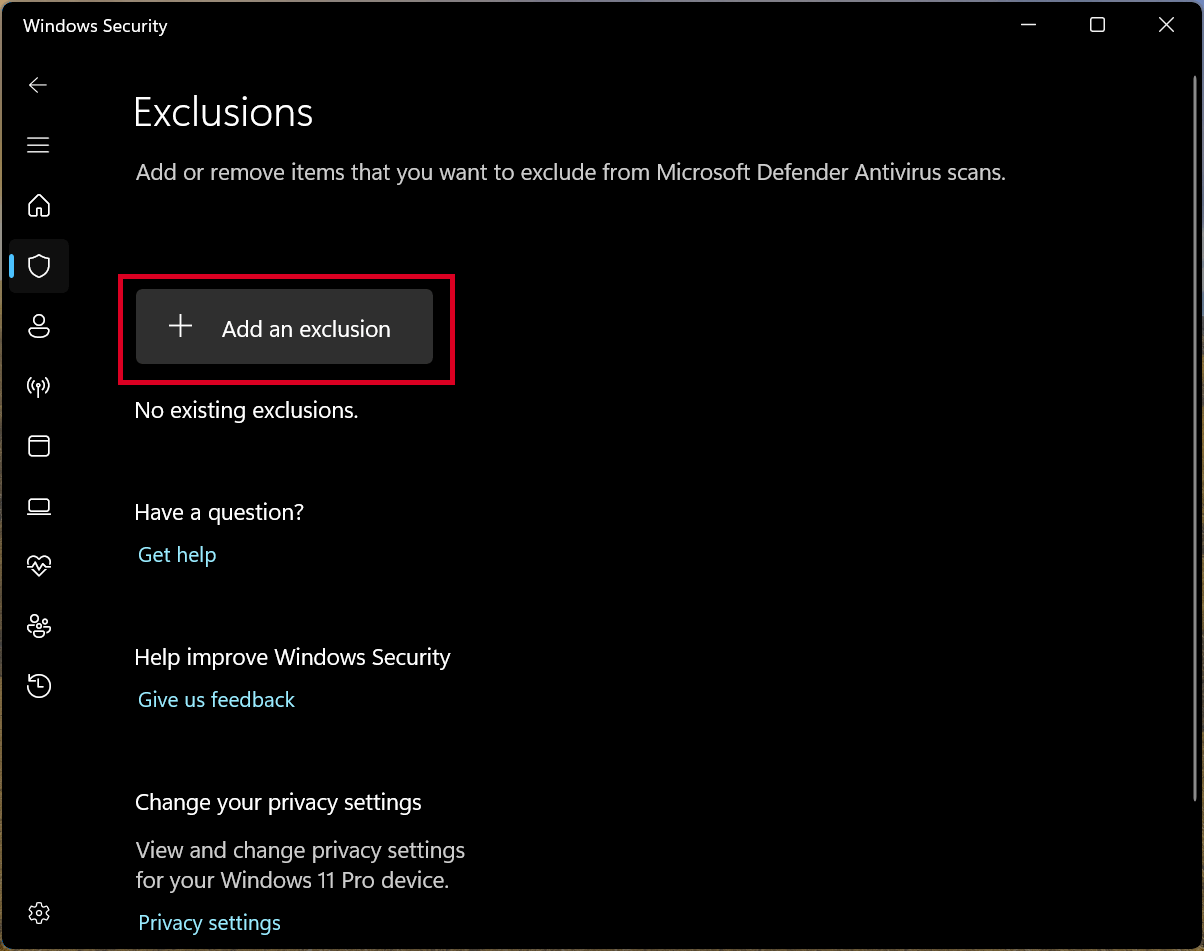This screenshot has height=951, width=1204.
Task: View Protection history clock icon
Action: (x=38, y=685)
